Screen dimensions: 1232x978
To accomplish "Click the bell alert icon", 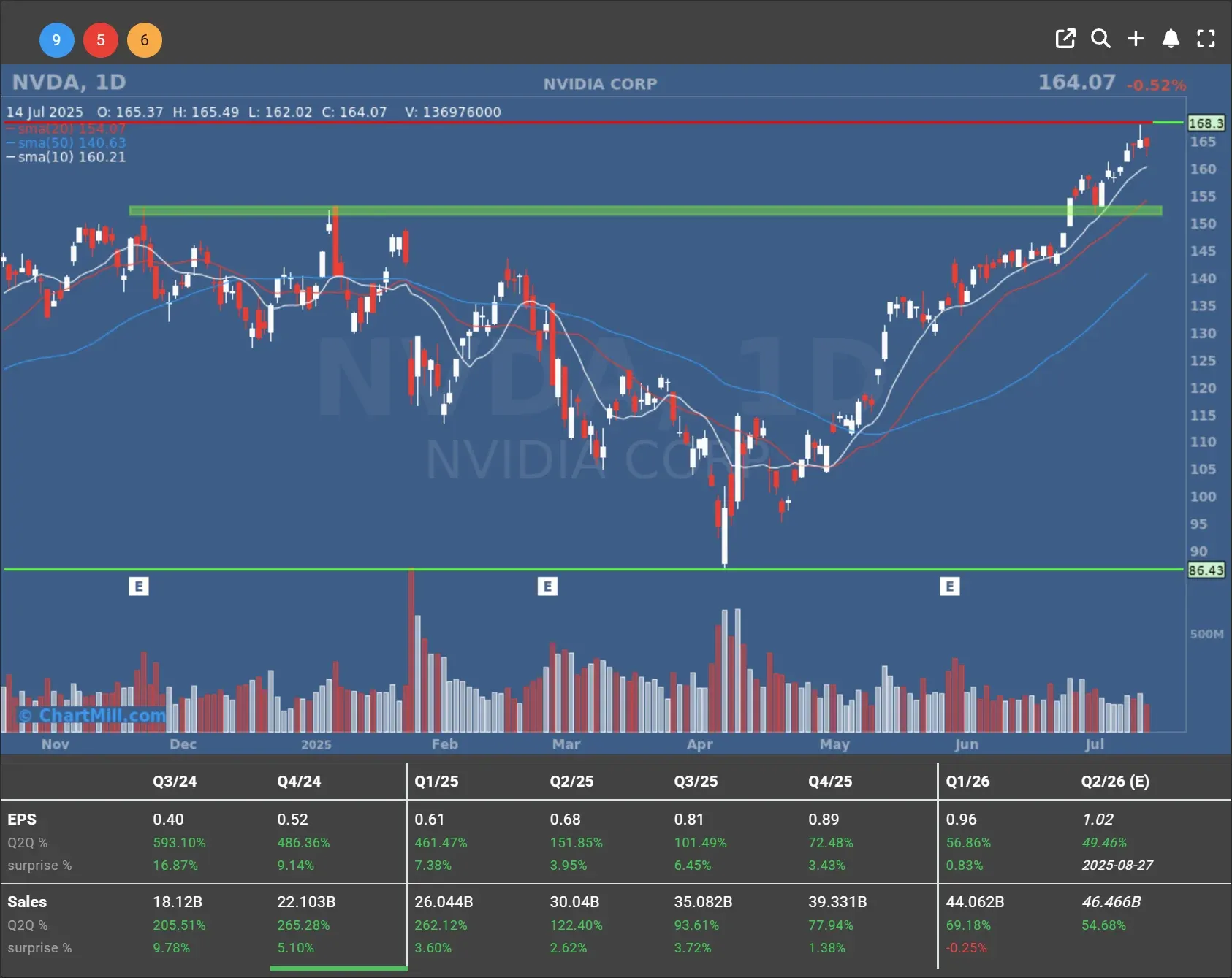I will pos(1171,39).
